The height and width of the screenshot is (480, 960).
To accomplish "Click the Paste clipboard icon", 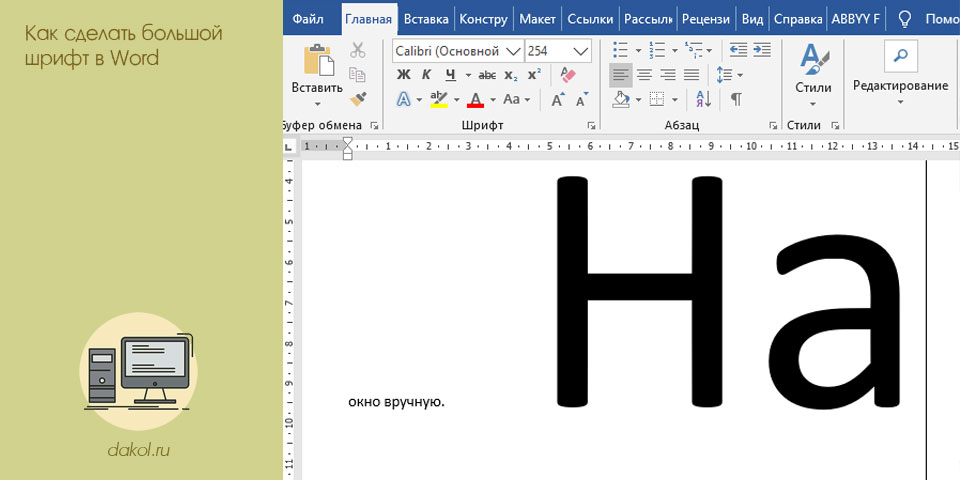I will [x=319, y=60].
